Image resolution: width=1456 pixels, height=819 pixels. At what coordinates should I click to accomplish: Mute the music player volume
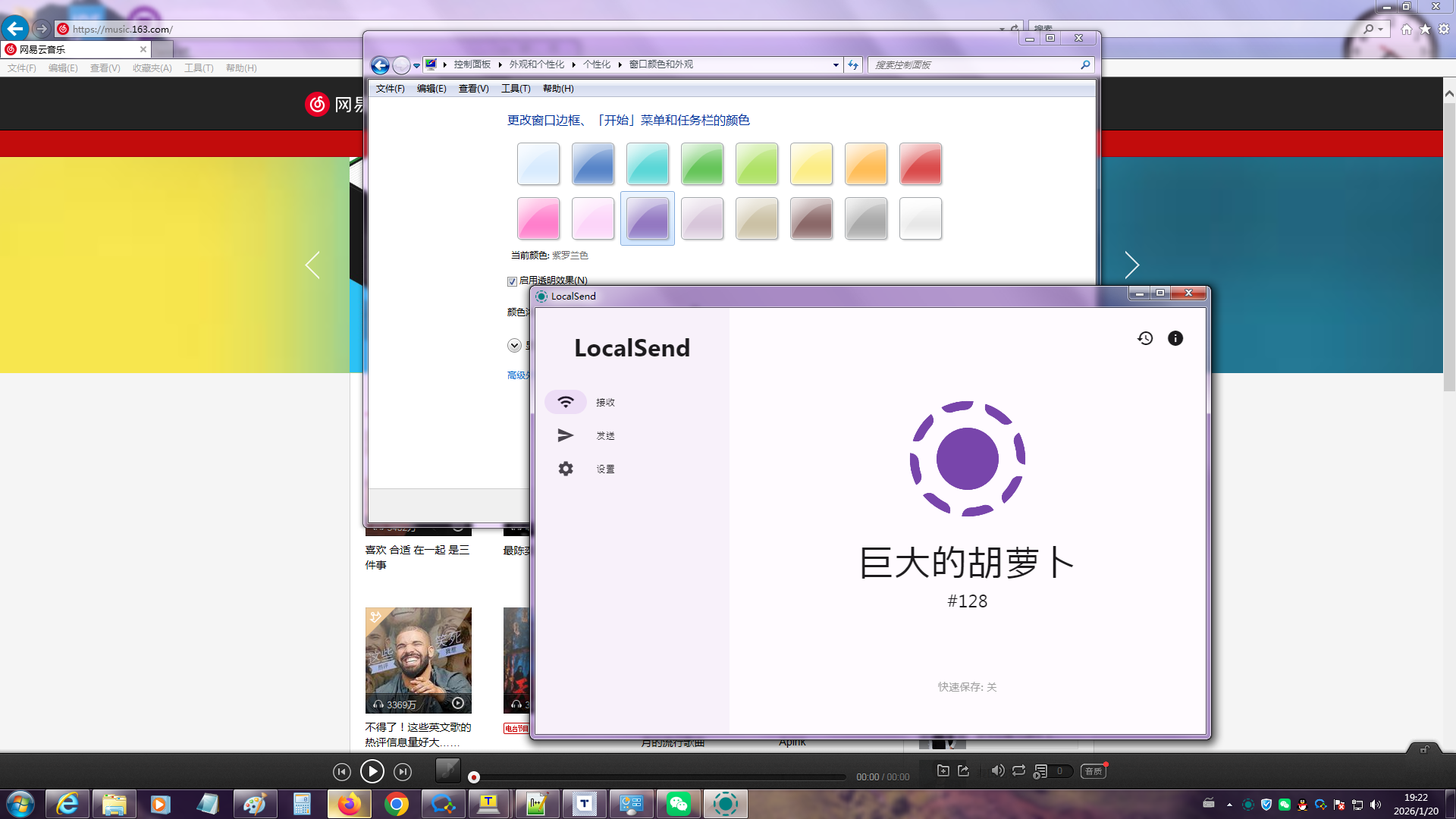997,770
